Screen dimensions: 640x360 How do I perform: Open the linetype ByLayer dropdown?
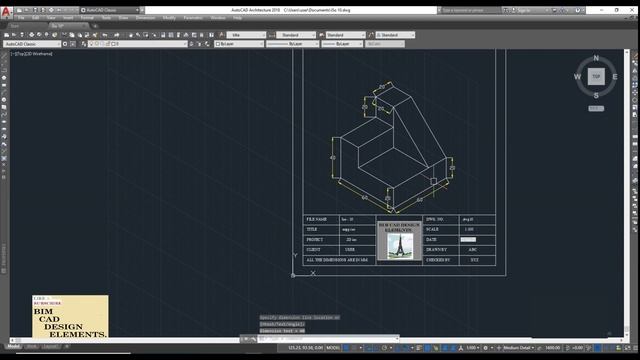coord(292,44)
